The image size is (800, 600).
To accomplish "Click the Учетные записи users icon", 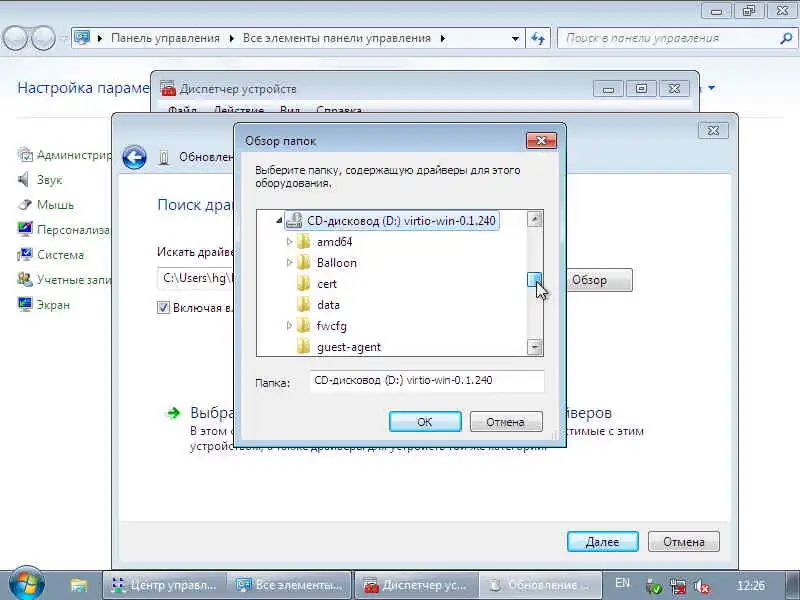I will point(24,279).
